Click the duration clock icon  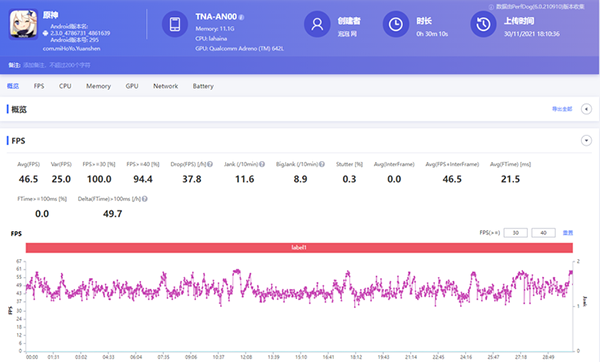click(x=396, y=24)
